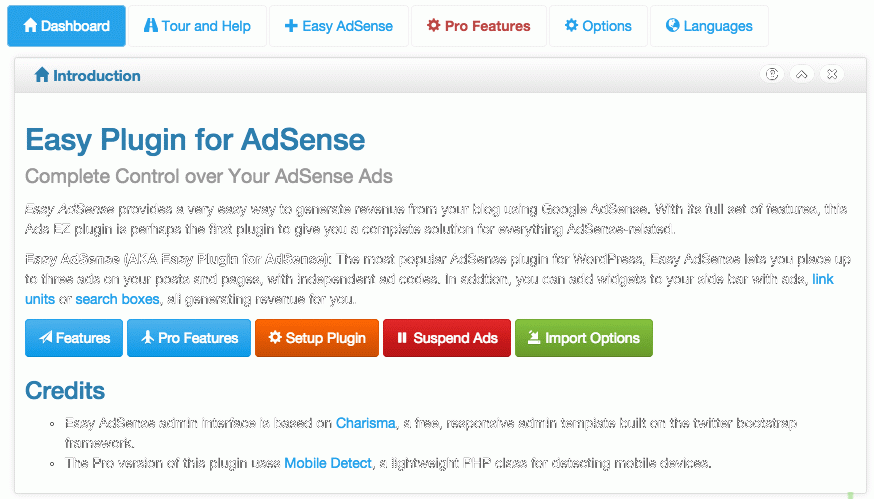The image size is (874, 499).
Task: Click the gear icon on Options tab
Action: [571, 25]
